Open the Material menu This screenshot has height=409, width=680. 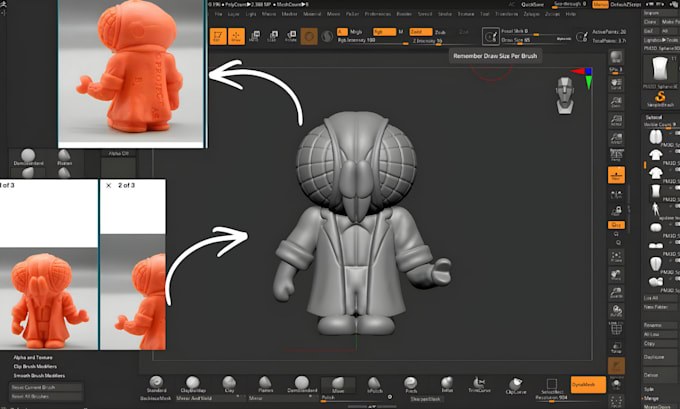[312, 14]
